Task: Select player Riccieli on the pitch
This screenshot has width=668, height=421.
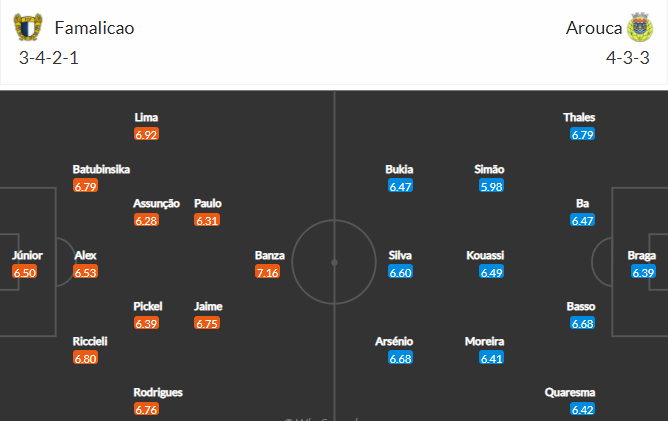Action: click(x=90, y=341)
